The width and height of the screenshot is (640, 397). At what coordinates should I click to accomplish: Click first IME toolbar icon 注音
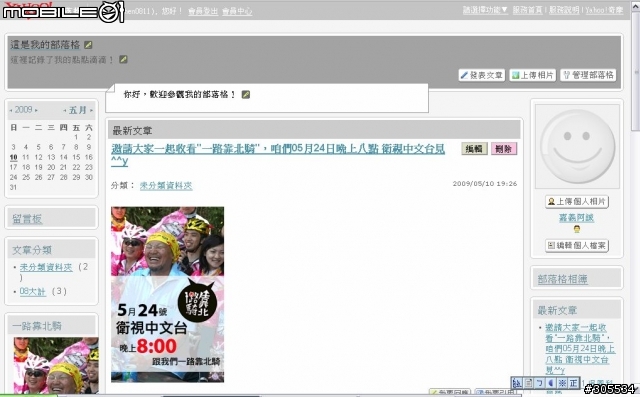tap(517, 383)
